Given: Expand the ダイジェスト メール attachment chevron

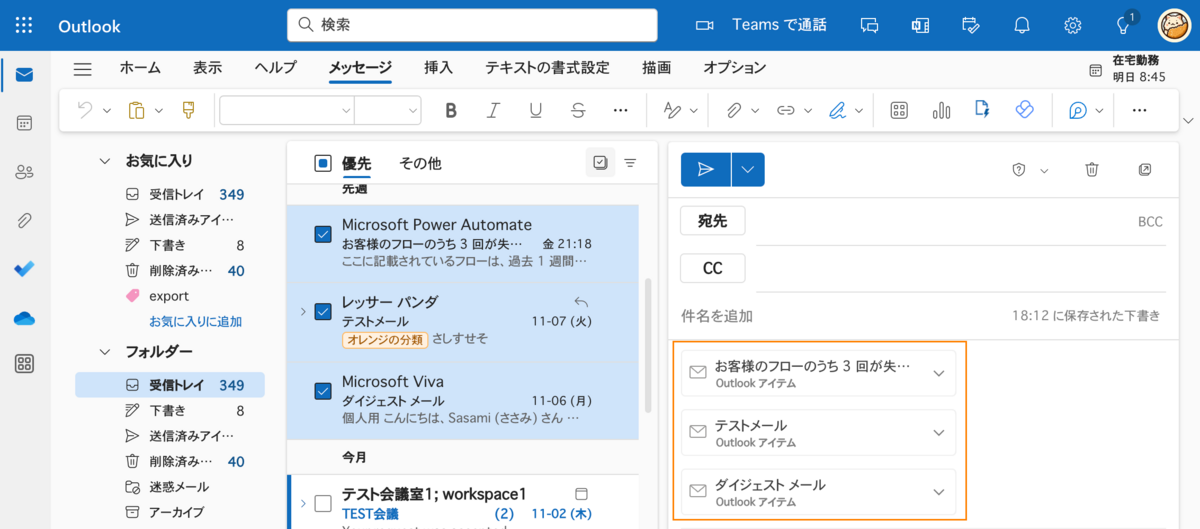Looking at the screenshot, I should 938,492.
